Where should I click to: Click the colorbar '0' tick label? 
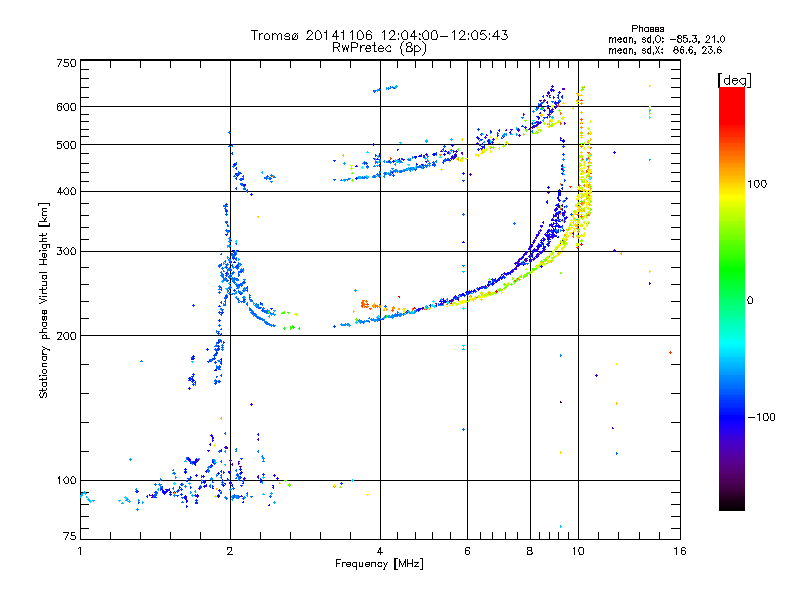pyautogui.click(x=750, y=301)
